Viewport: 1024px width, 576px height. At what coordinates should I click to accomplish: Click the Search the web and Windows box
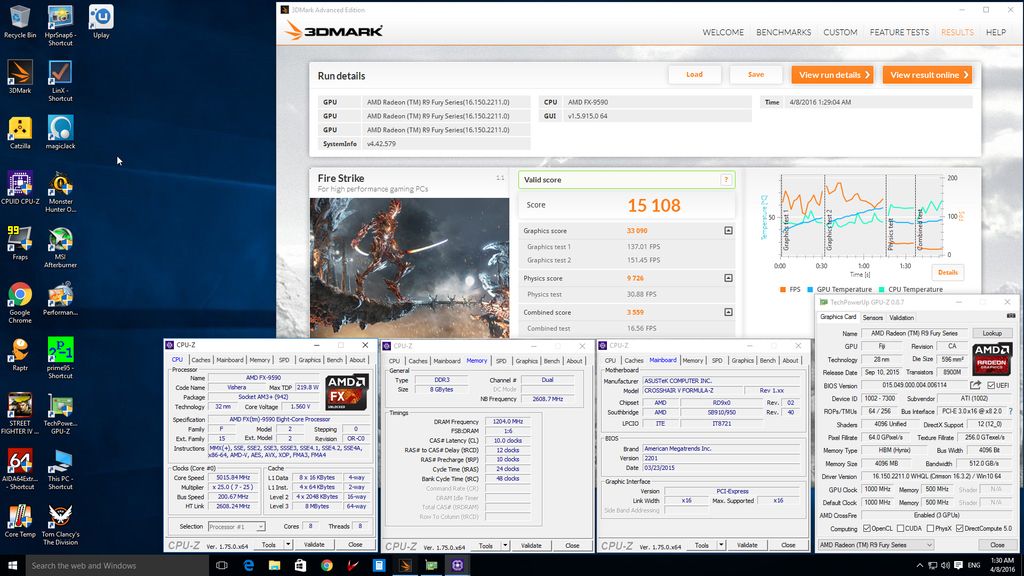pos(108,566)
